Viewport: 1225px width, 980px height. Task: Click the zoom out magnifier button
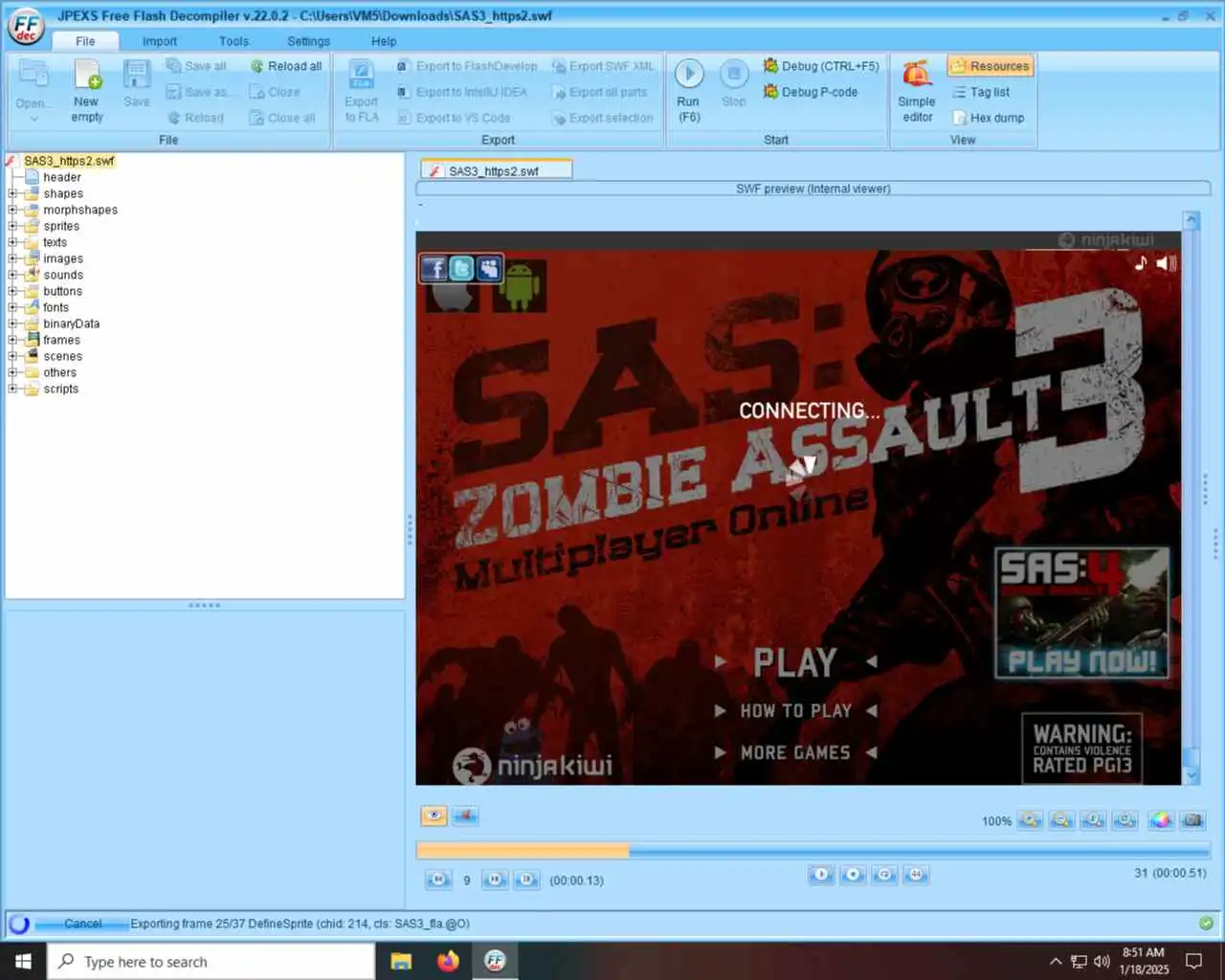[1061, 820]
